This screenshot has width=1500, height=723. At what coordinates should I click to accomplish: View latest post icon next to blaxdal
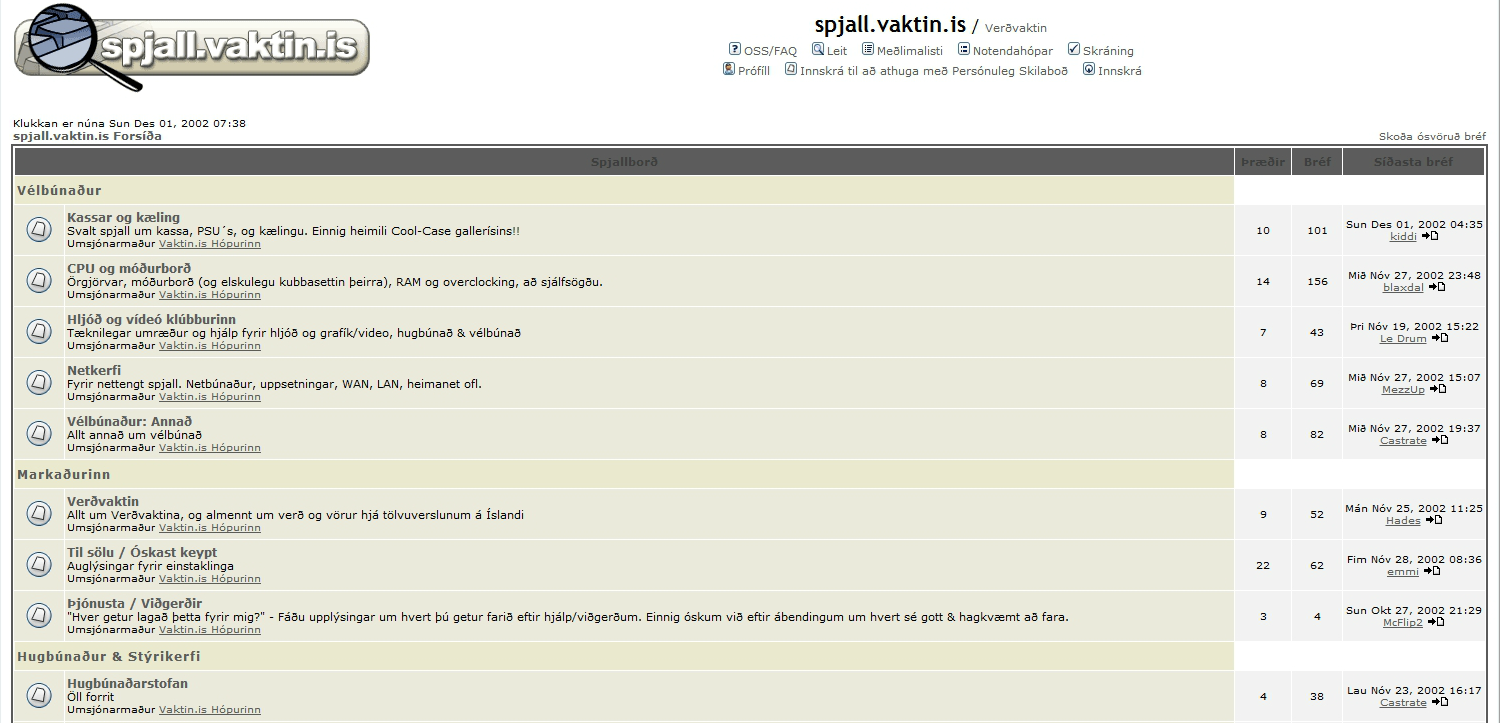coord(1437,288)
